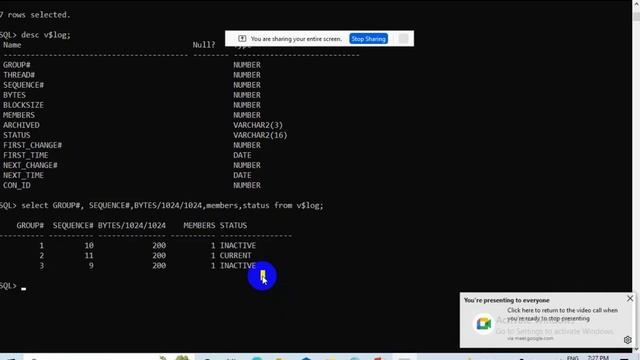
Task: Click the 'desc v$log;' command text
Action: point(46,35)
